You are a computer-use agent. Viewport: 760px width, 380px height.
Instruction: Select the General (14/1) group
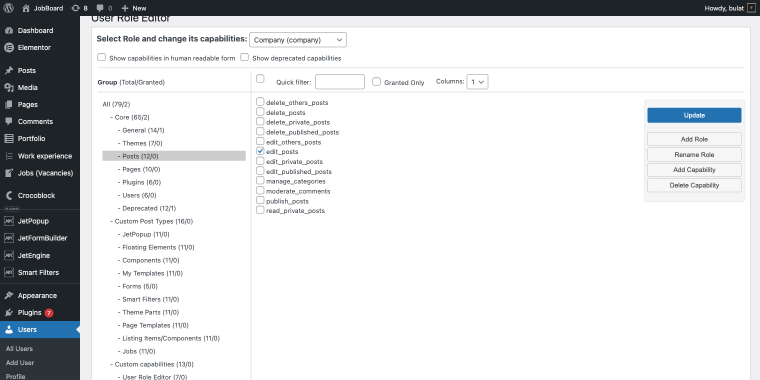(143, 130)
